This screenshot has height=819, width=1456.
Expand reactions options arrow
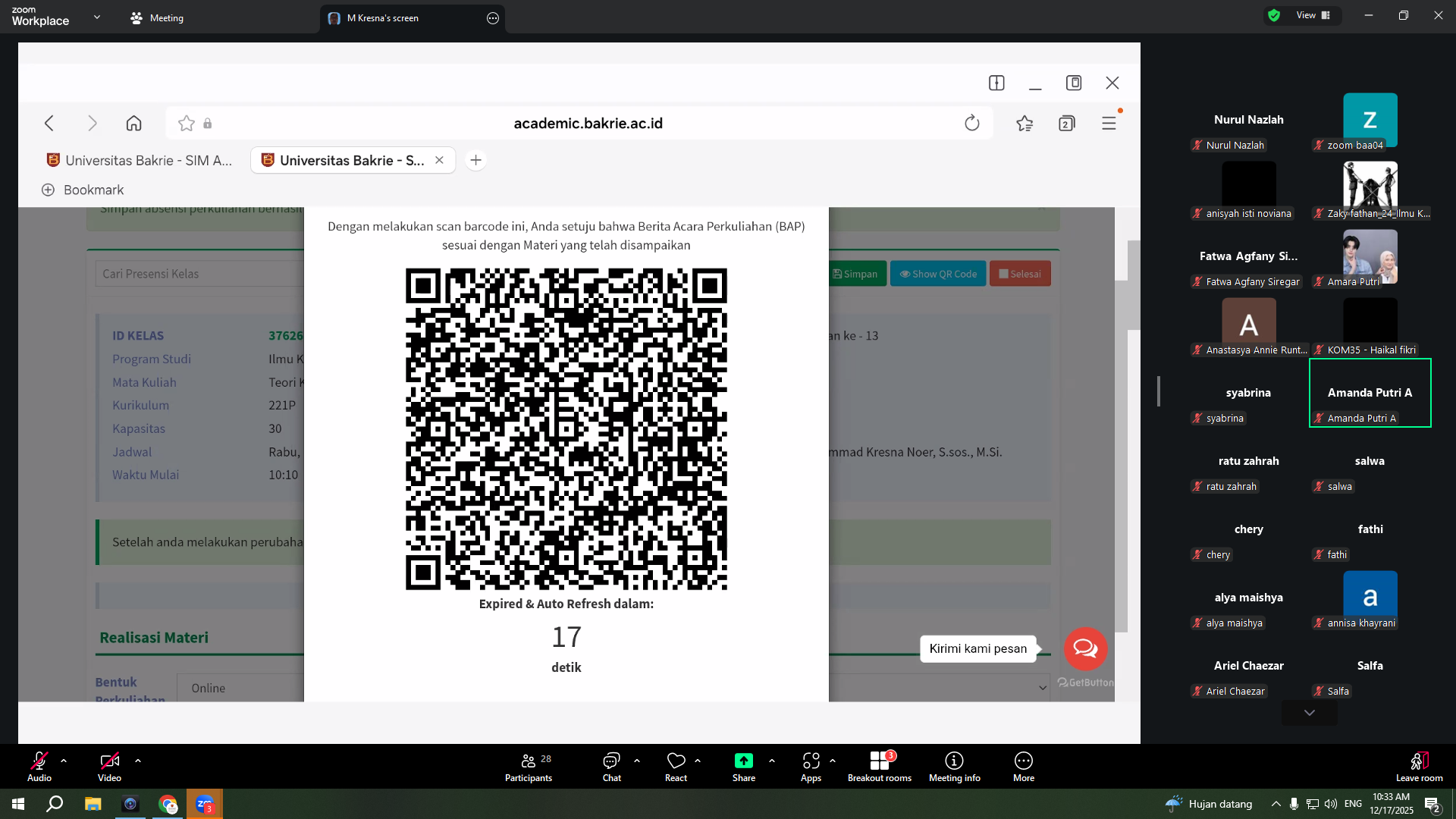click(698, 761)
